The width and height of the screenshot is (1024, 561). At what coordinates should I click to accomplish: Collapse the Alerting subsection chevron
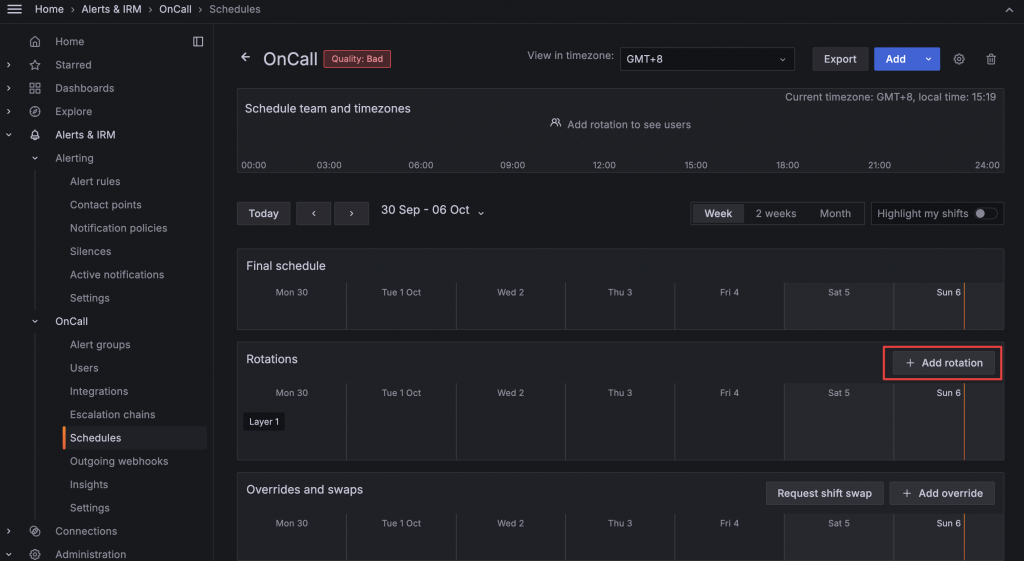(x=35, y=158)
